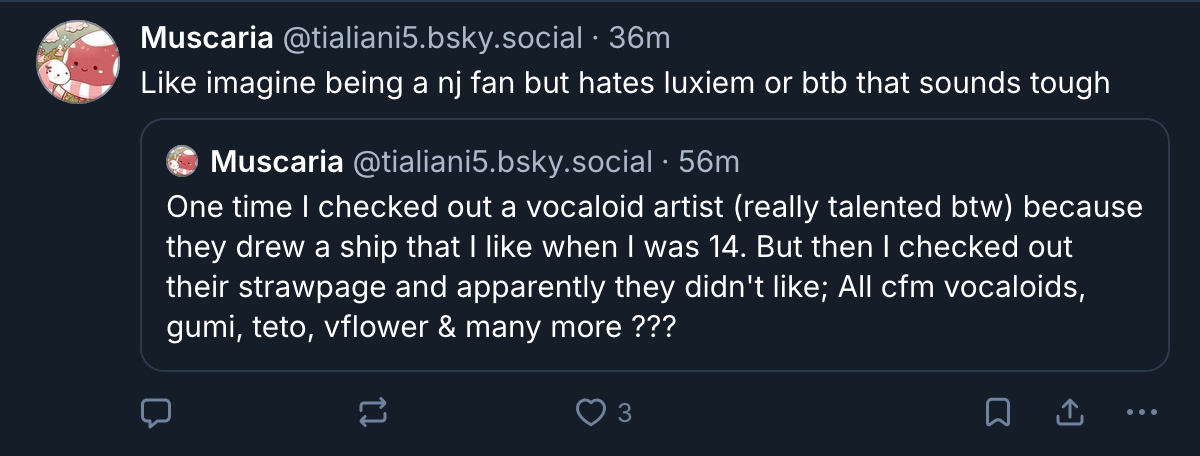Click the like count number 3
Screen dimensions: 1200x456
(624, 412)
